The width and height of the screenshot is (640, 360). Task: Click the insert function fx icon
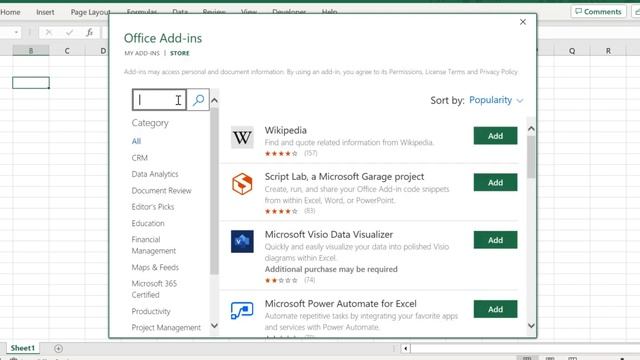[89, 32]
